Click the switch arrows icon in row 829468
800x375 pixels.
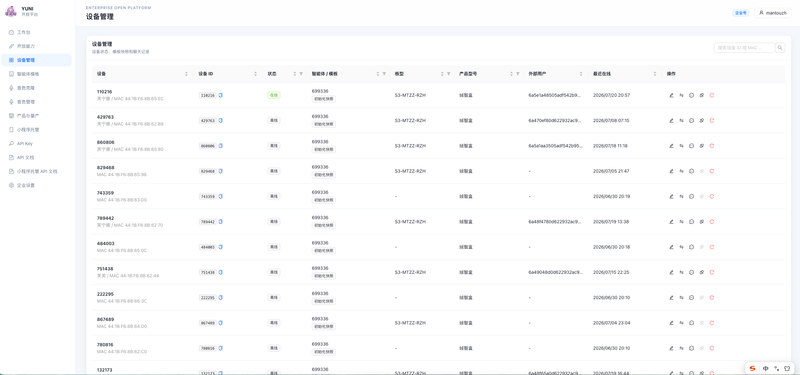pyautogui.click(x=682, y=171)
